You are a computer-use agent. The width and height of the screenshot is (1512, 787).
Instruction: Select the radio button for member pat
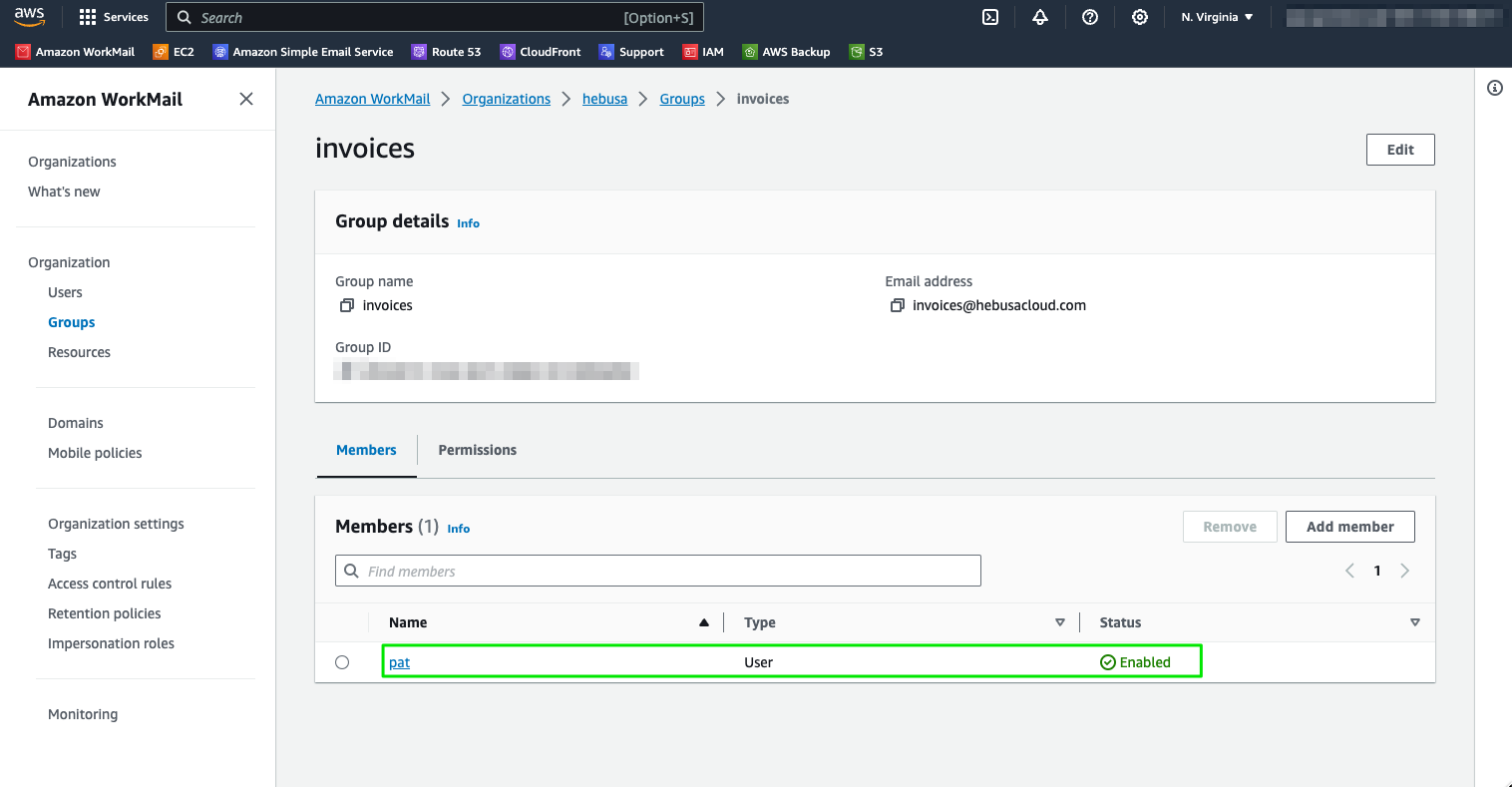[342, 662]
